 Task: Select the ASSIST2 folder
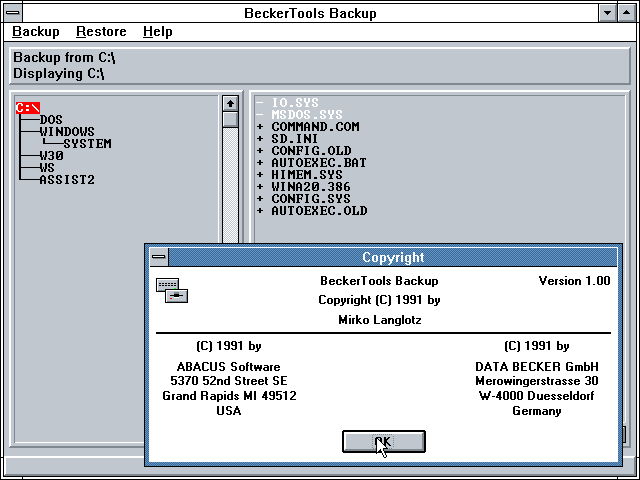tap(67, 180)
